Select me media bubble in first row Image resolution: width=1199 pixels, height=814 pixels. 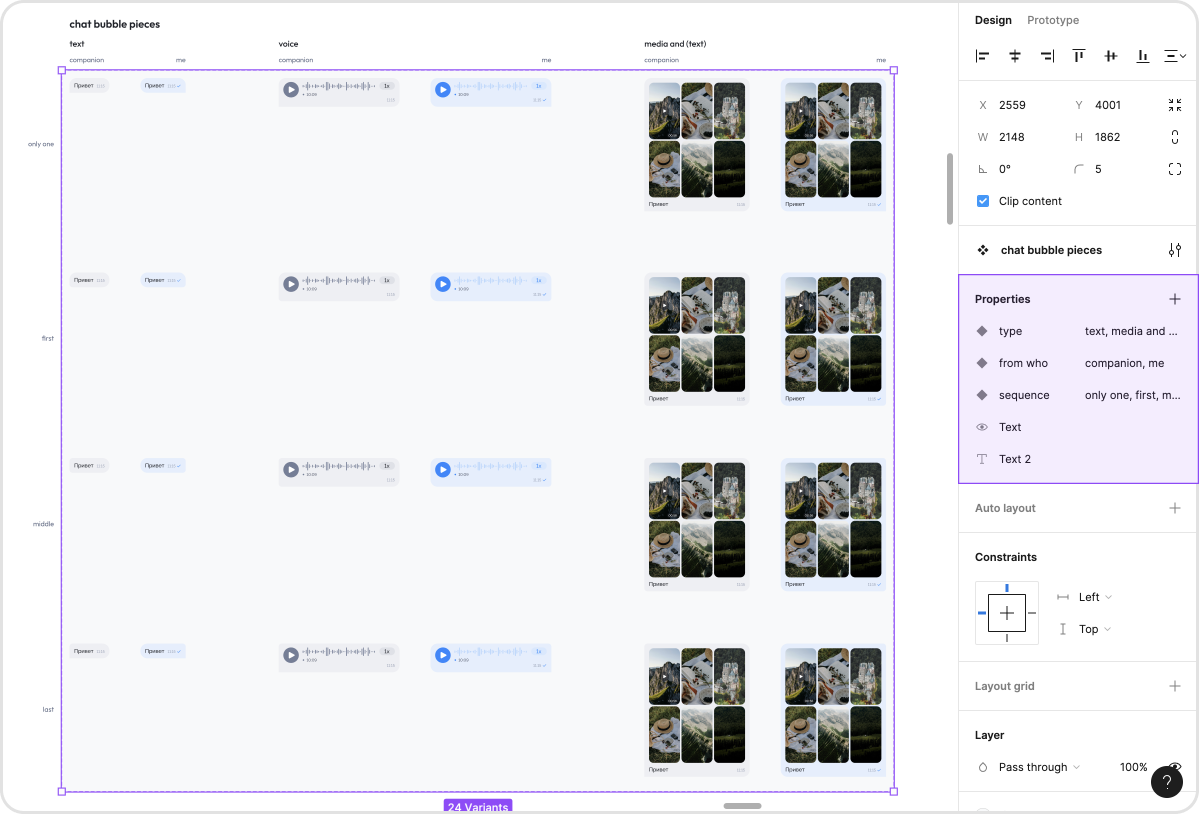click(x=833, y=339)
